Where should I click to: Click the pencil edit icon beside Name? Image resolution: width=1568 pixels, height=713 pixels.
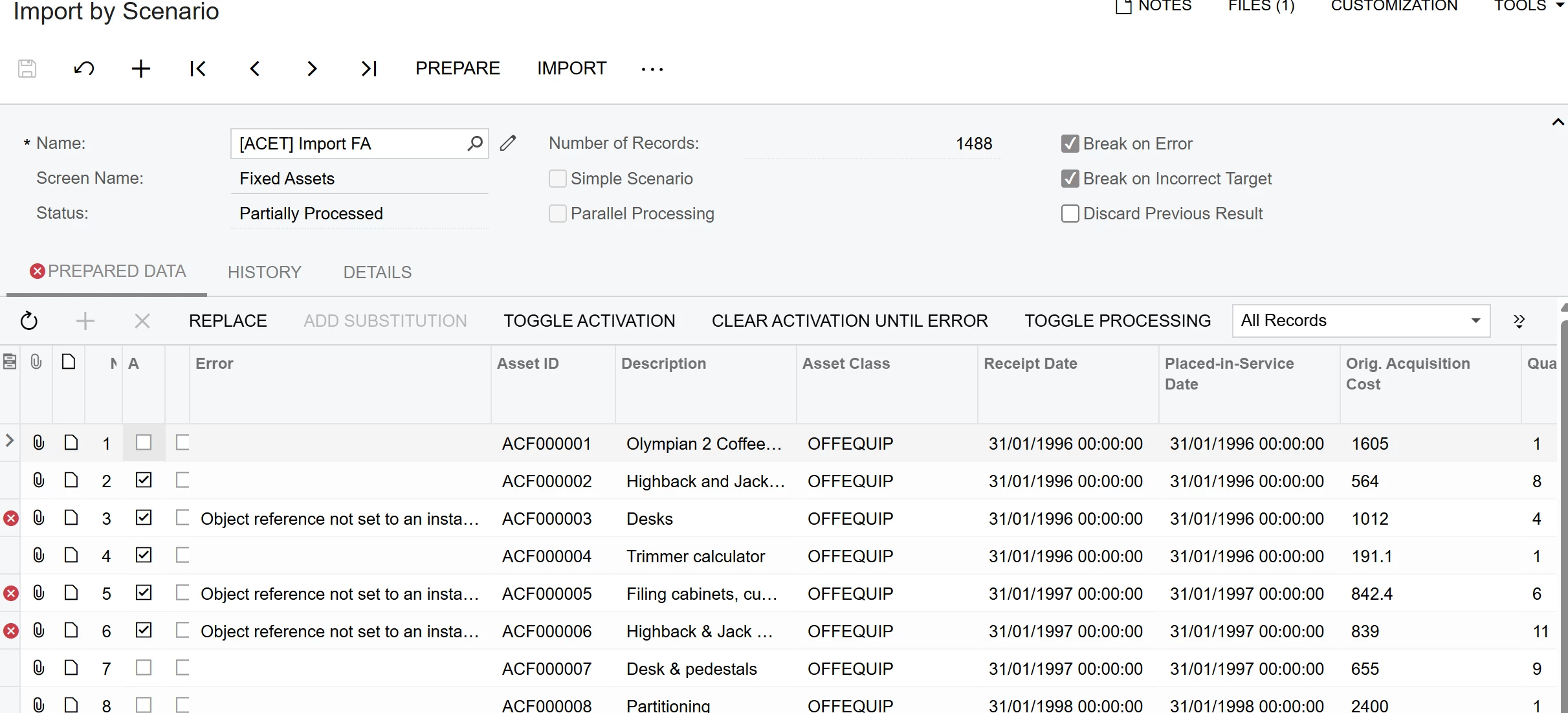tap(508, 143)
